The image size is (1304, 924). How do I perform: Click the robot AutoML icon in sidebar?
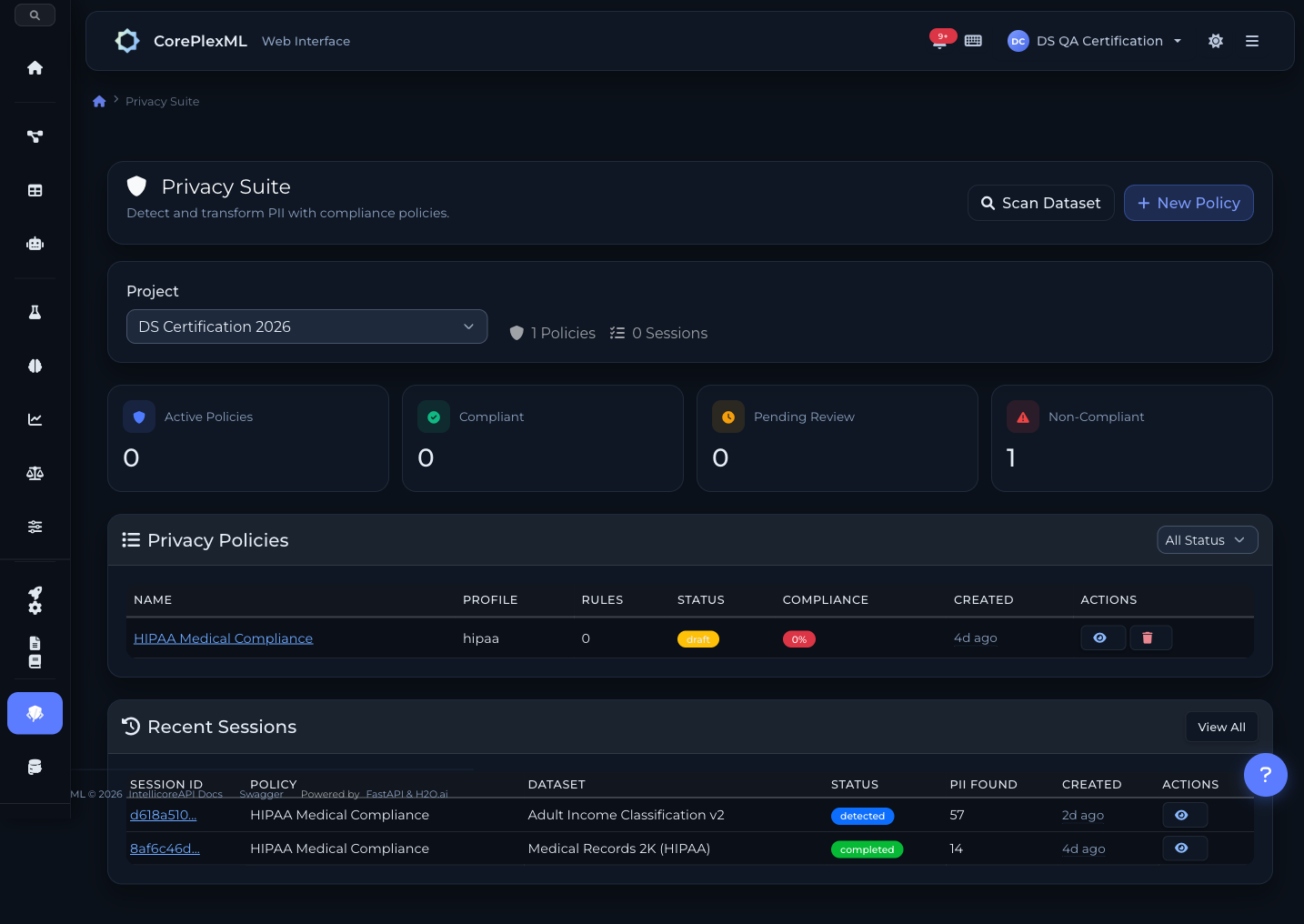coord(35,243)
